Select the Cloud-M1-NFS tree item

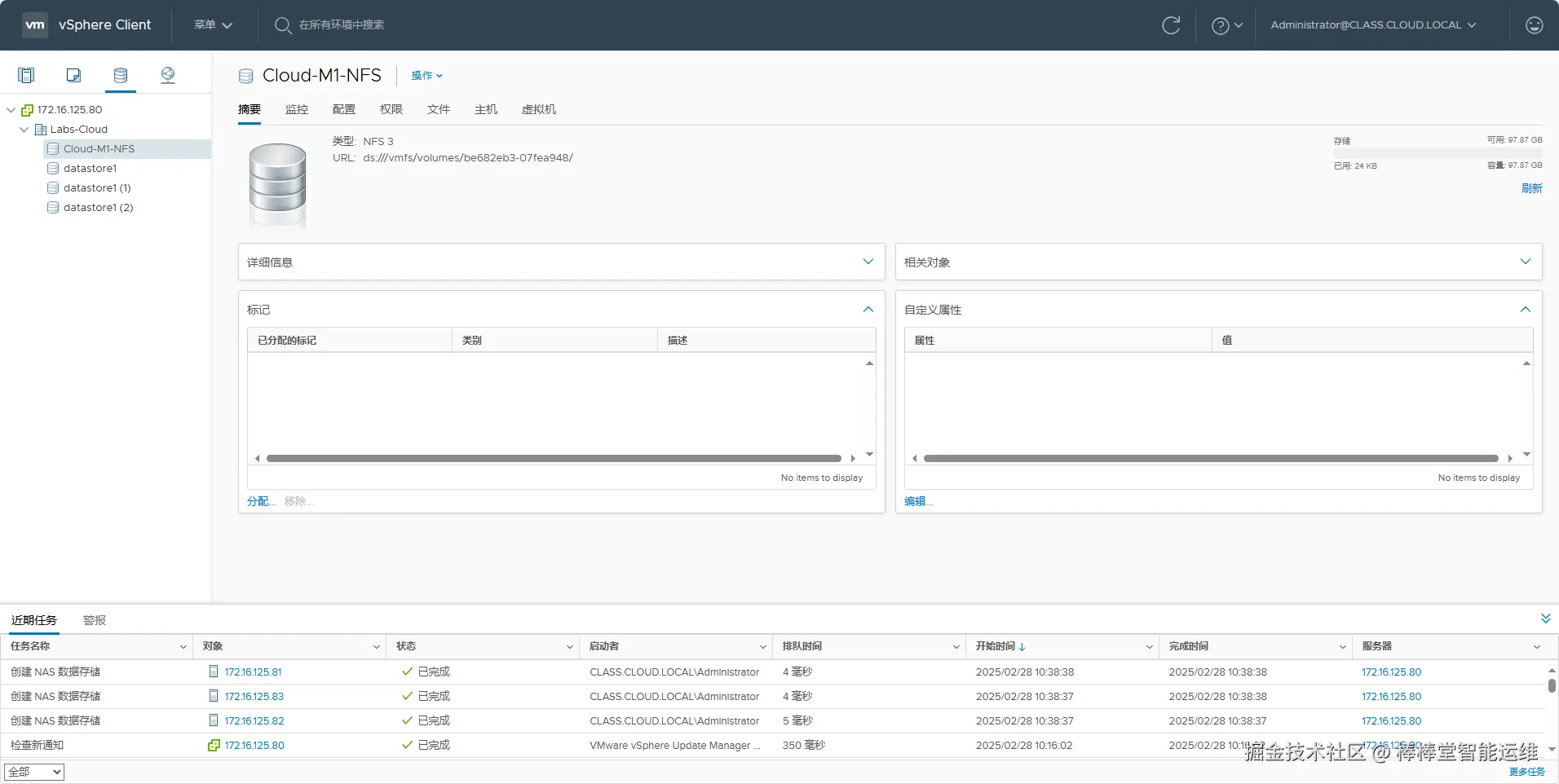127,149
